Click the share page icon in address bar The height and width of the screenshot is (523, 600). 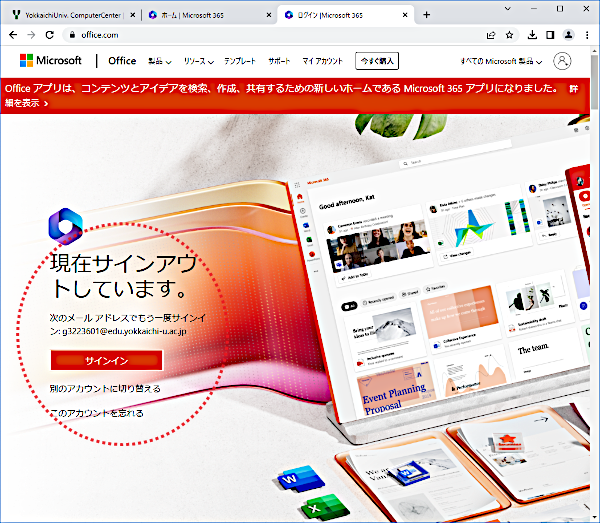tap(491, 35)
